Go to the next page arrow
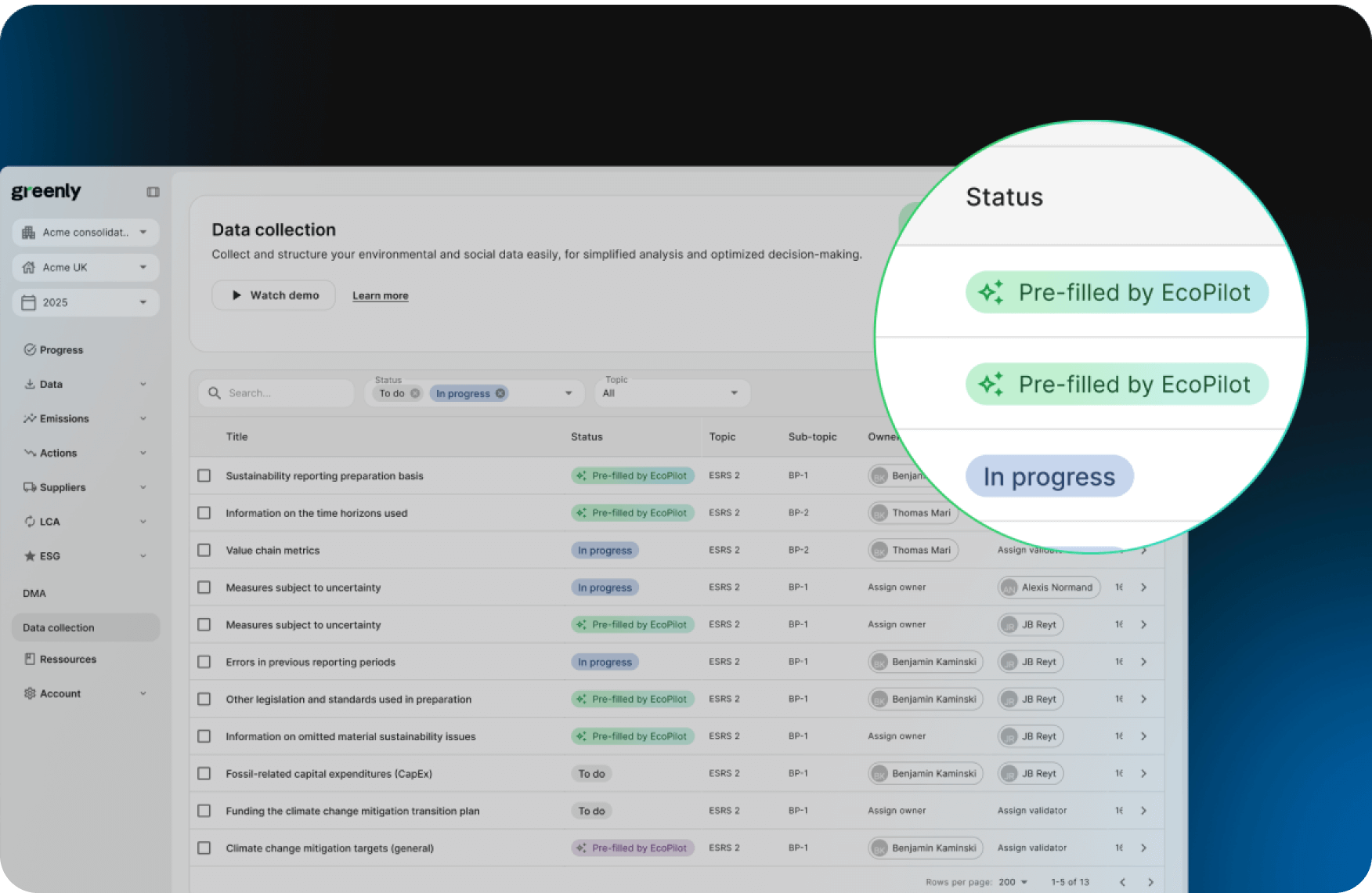Image resolution: width=1372 pixels, height=893 pixels. [x=1150, y=882]
